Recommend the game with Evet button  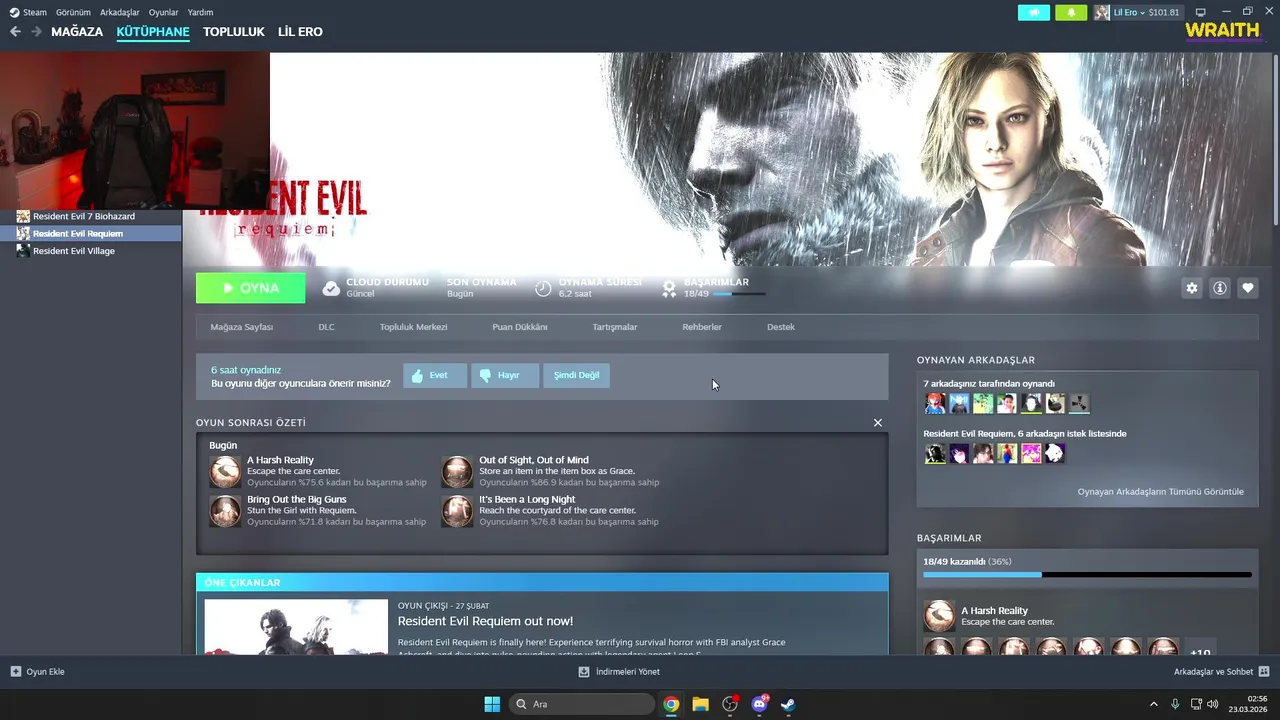pyautogui.click(x=435, y=375)
